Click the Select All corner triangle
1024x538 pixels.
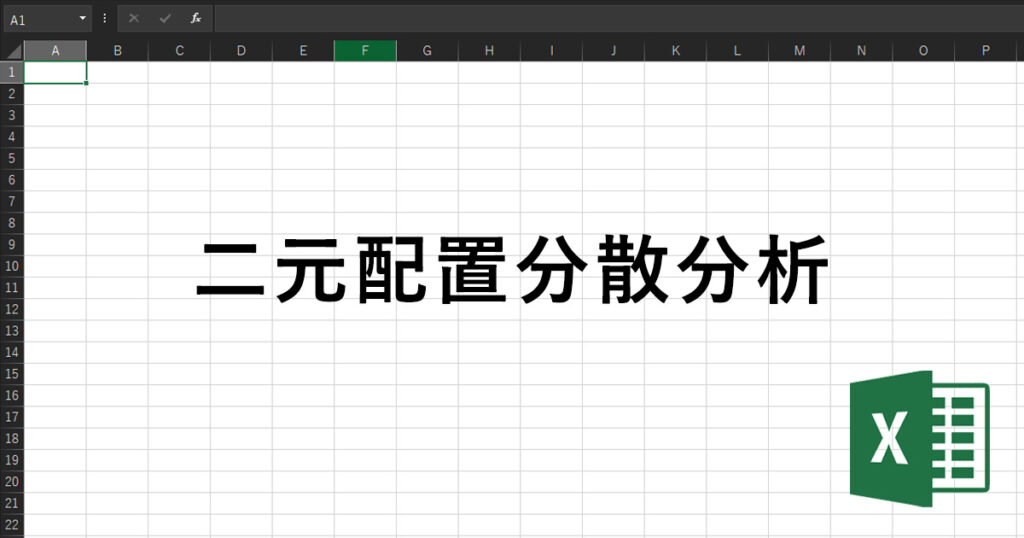[x=12, y=51]
